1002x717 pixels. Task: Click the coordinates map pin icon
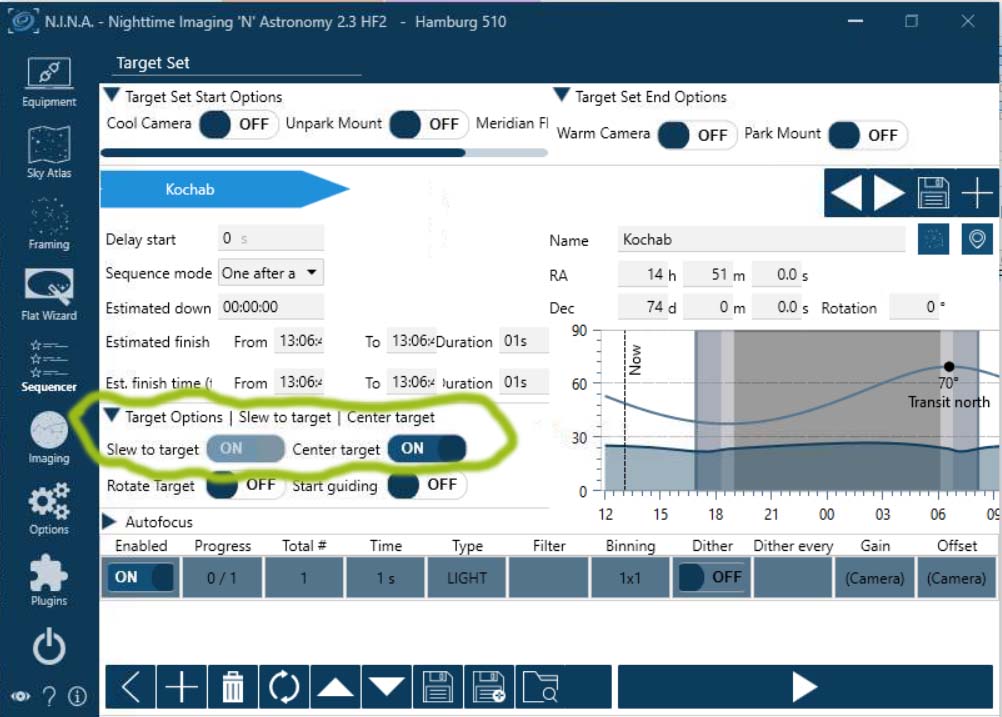[977, 240]
